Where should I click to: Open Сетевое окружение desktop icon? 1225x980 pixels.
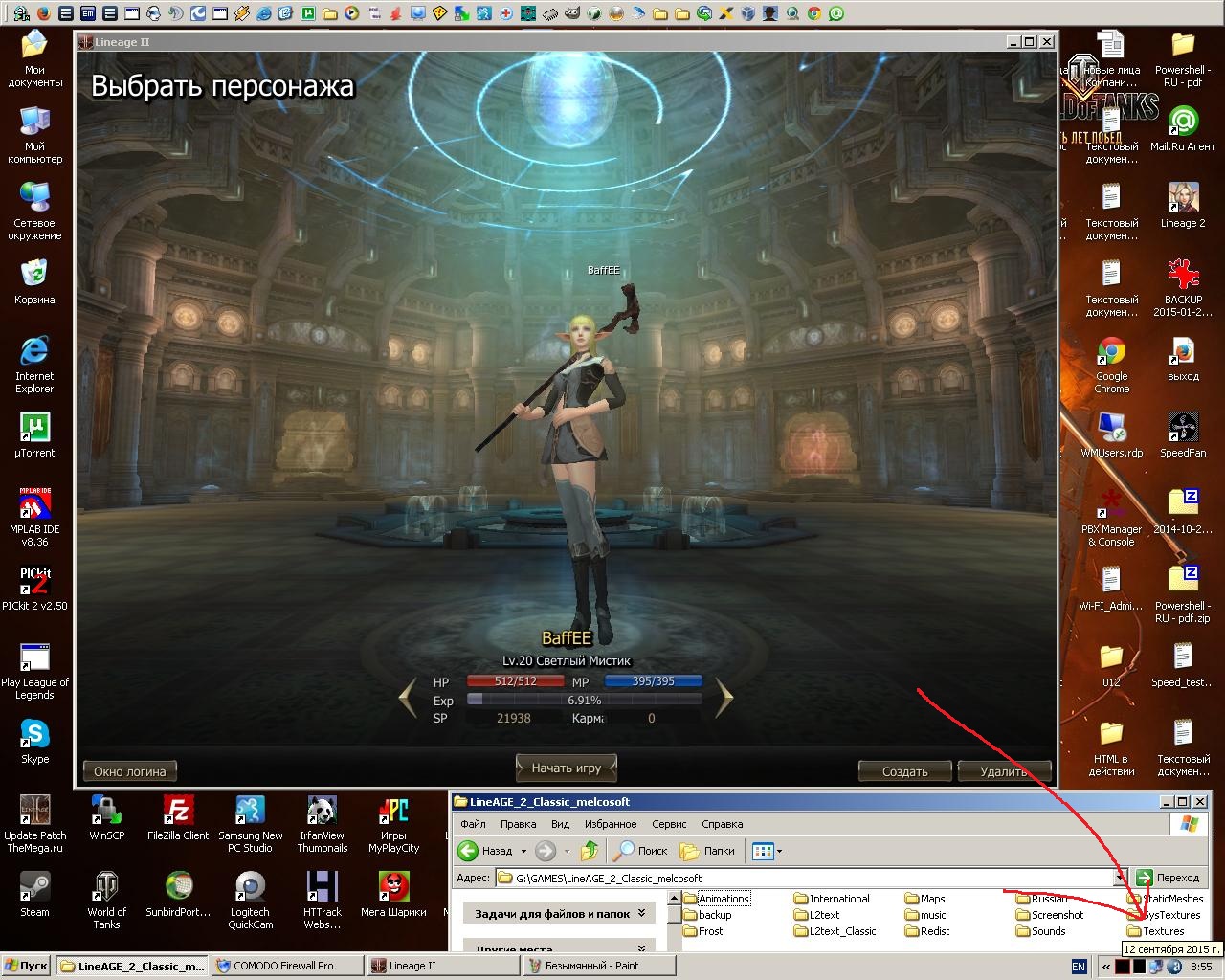tap(34, 212)
